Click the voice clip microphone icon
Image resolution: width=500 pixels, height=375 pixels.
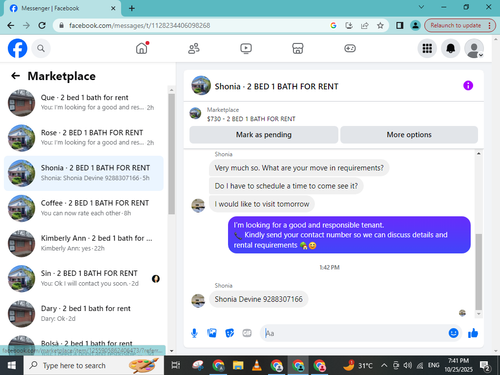coord(194,333)
